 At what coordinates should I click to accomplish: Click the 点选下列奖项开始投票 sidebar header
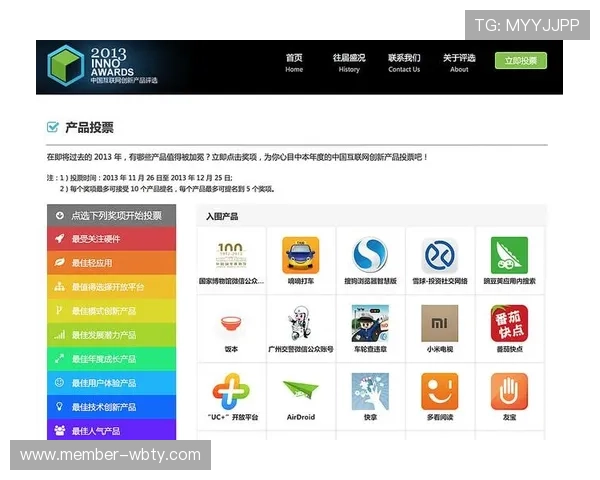[111, 216]
